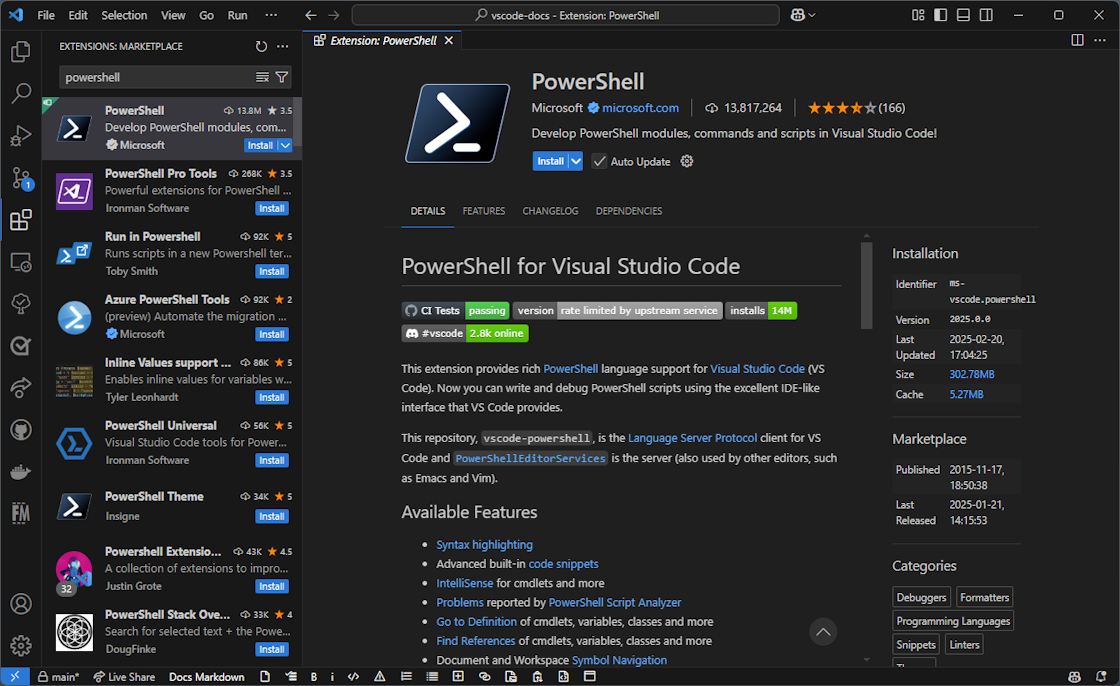Expand the Install dropdown on the PowerShell listing

[x=285, y=145]
